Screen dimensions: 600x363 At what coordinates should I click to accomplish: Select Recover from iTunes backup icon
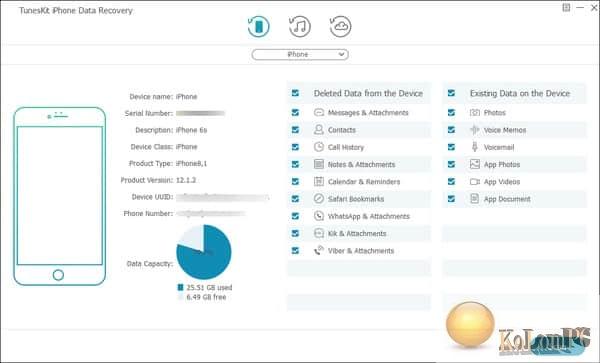[x=300, y=26]
